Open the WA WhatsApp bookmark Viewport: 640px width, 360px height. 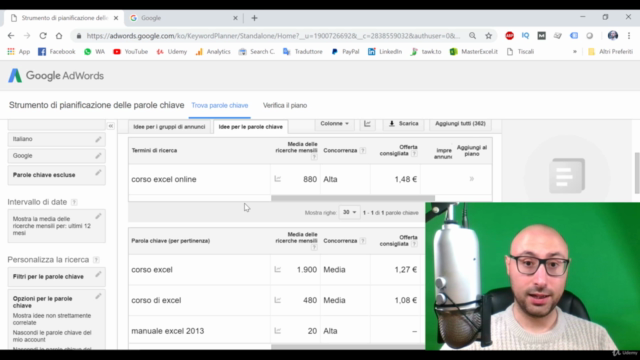pyautogui.click(x=94, y=52)
